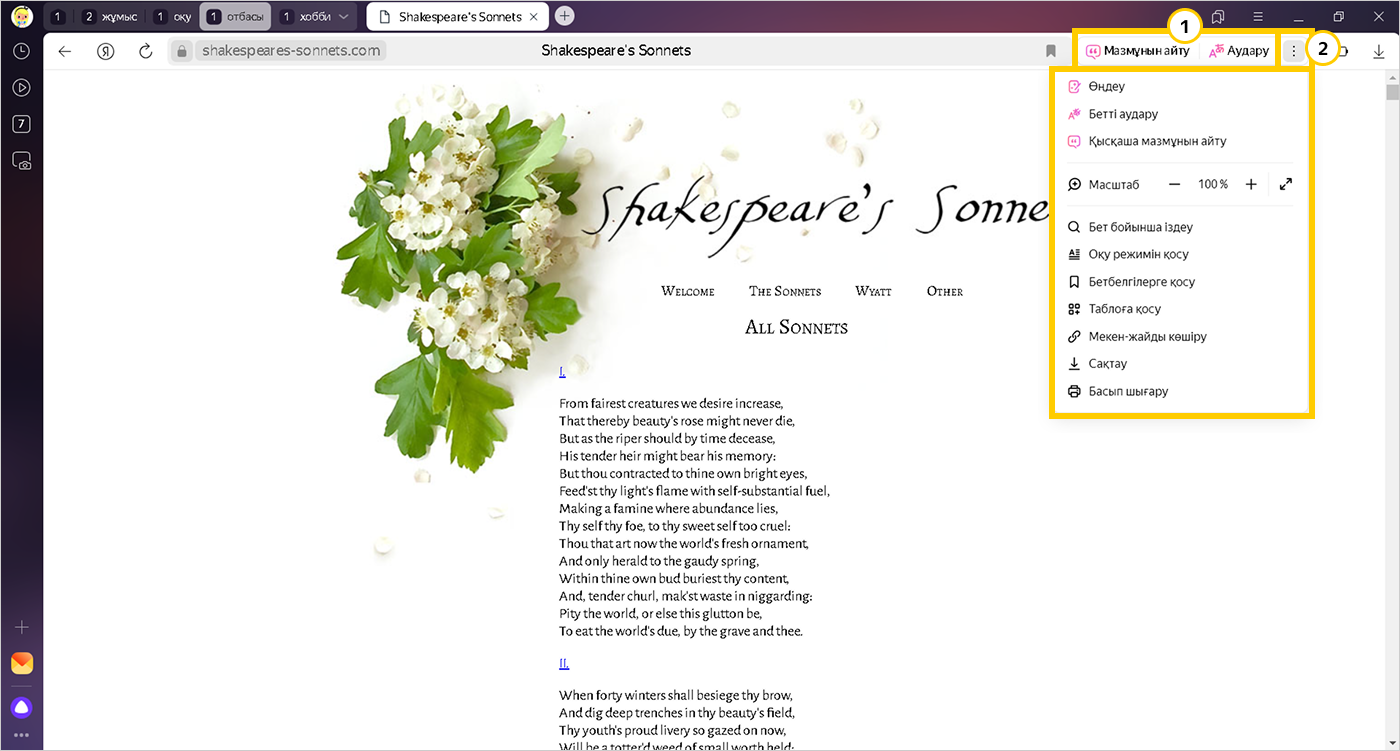Click the page reload icon

click(x=145, y=51)
